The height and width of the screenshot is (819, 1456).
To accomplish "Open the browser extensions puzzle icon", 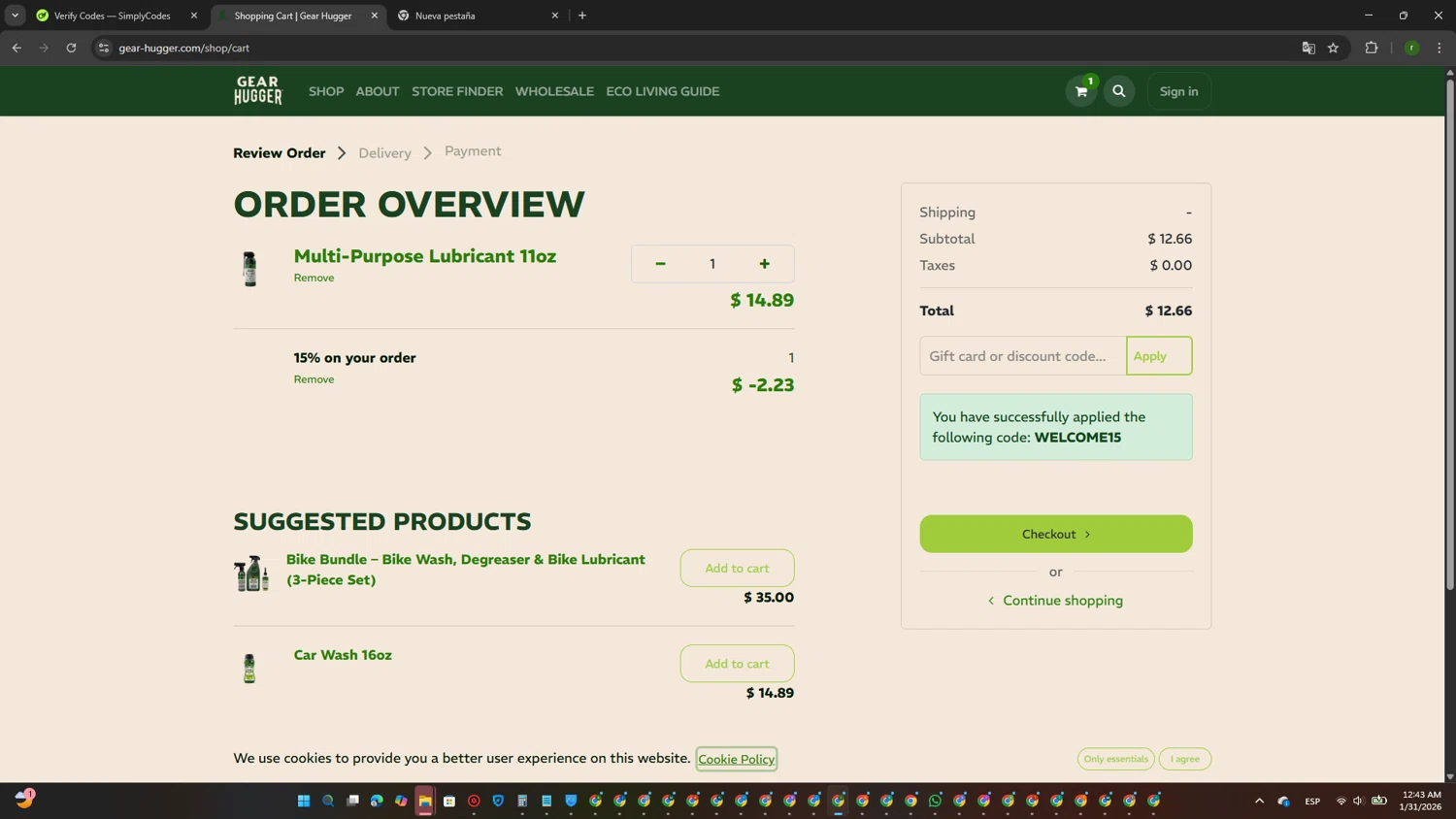I will pos(1372,48).
